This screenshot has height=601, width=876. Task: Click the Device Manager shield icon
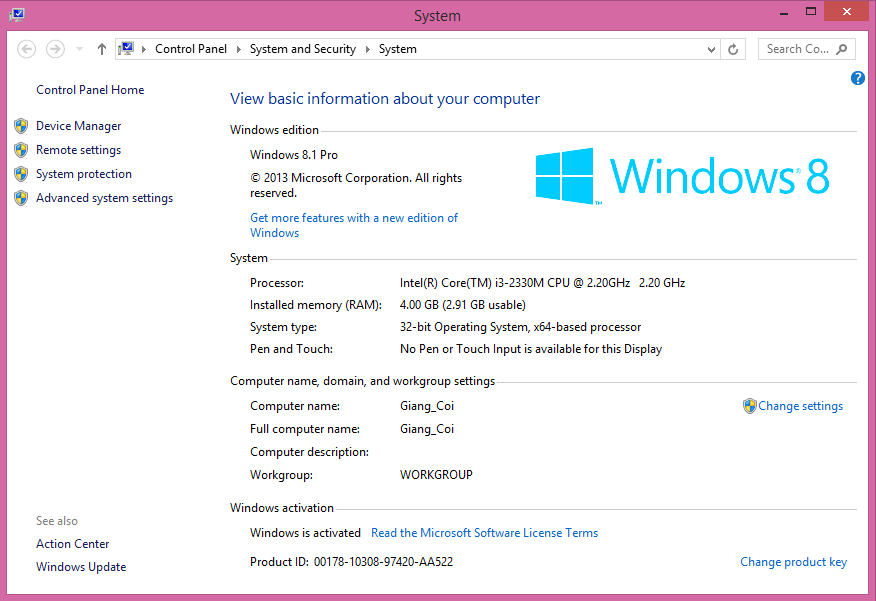click(x=21, y=125)
